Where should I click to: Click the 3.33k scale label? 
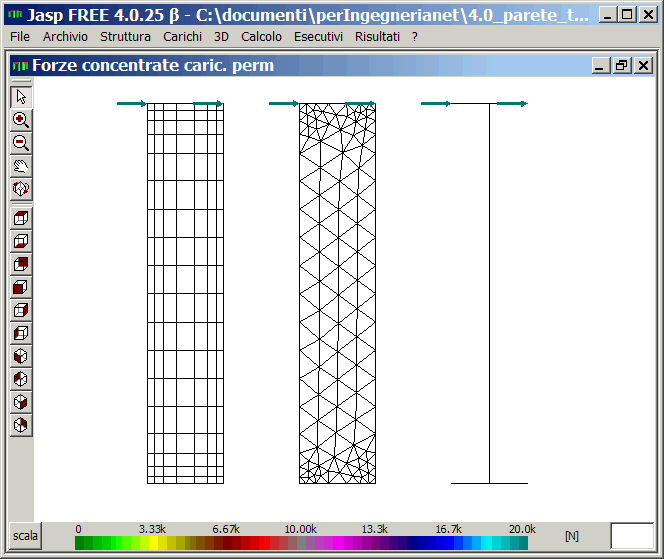tap(152, 529)
